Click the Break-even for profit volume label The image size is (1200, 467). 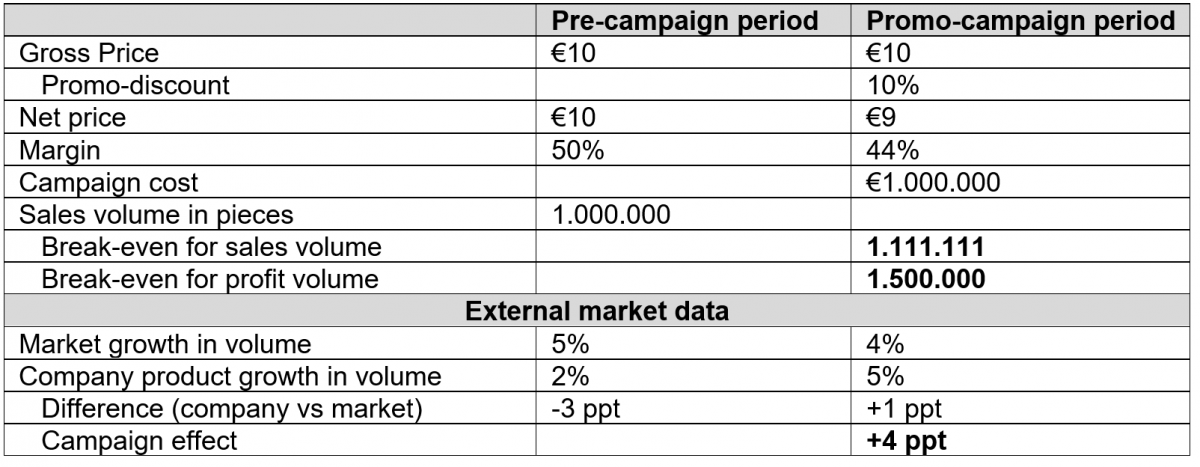tap(209, 278)
